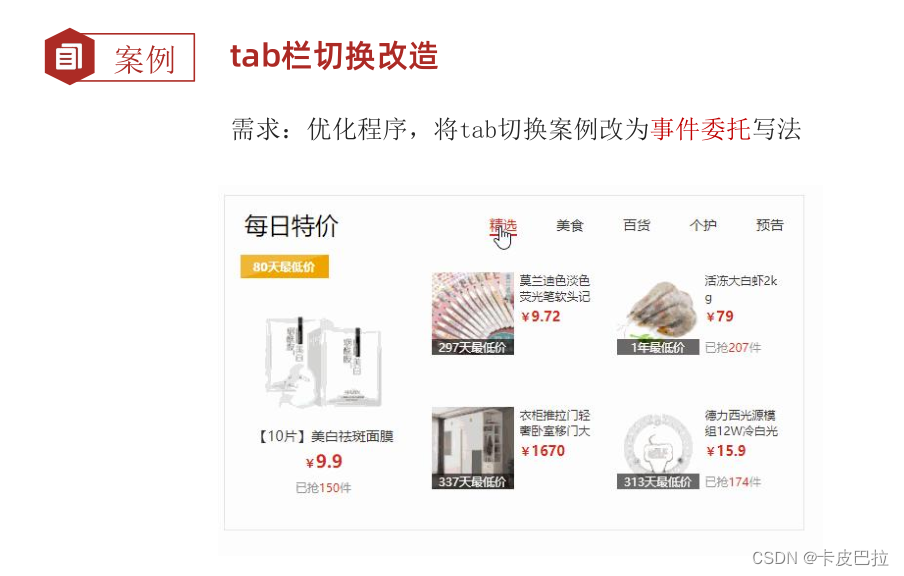The height and width of the screenshot is (576, 904).
Task: Click the highlighter pens product thumbnail
Action: [x=473, y=313]
